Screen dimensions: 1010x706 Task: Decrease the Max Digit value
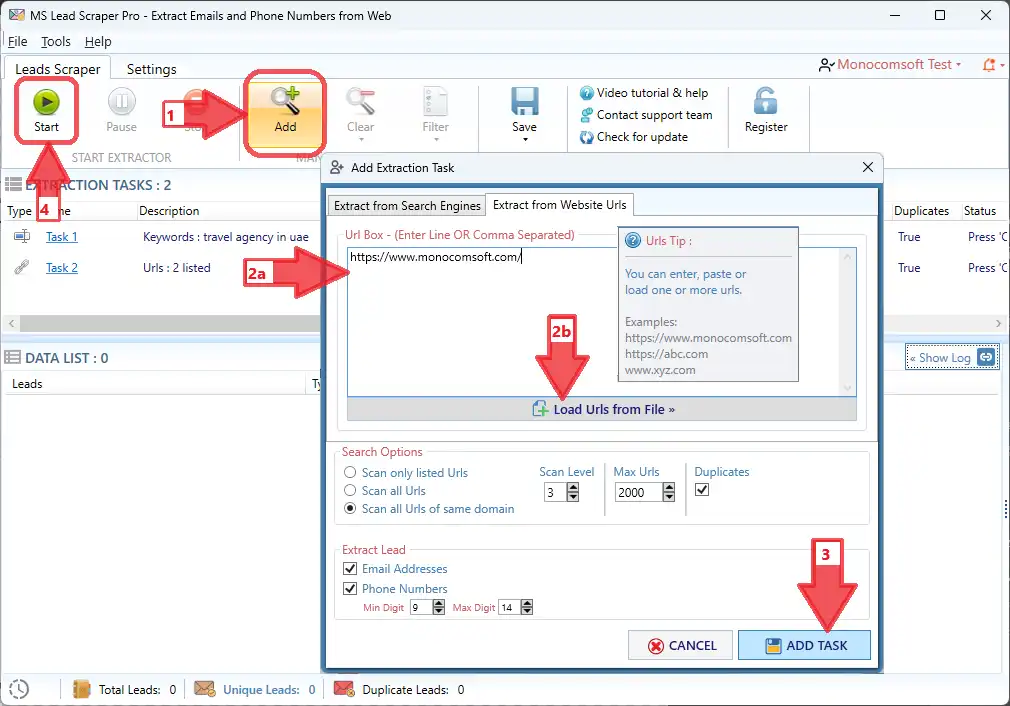pyautogui.click(x=527, y=611)
